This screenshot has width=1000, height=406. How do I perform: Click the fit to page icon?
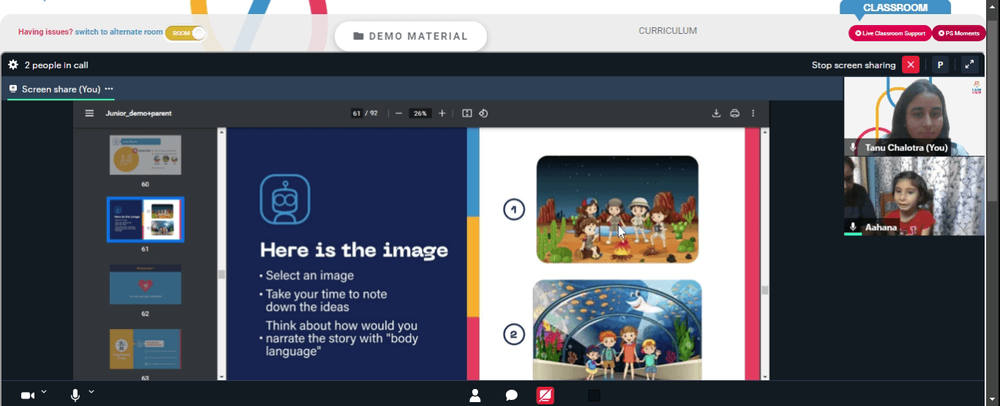pos(467,113)
